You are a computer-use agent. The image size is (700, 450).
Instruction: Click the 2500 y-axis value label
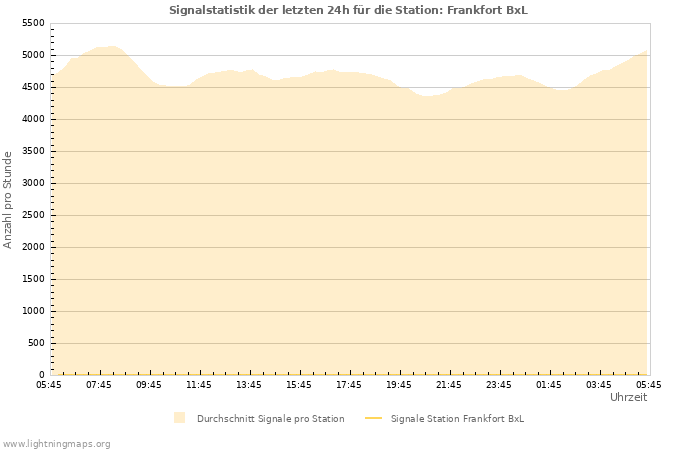33,215
